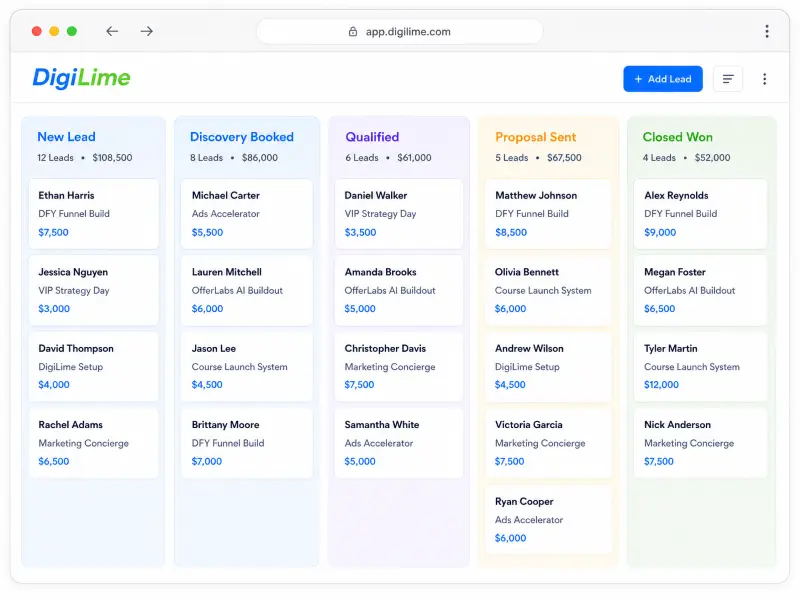Click the address bar lock icon
The image size is (800, 600).
point(353,32)
